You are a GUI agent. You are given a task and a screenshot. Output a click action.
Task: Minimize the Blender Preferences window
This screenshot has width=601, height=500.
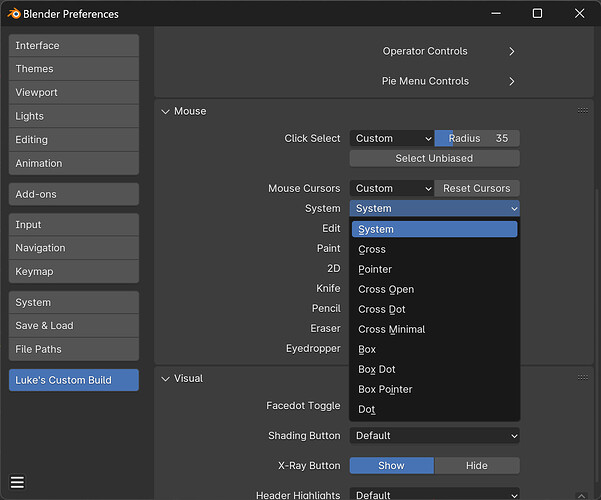pos(496,13)
